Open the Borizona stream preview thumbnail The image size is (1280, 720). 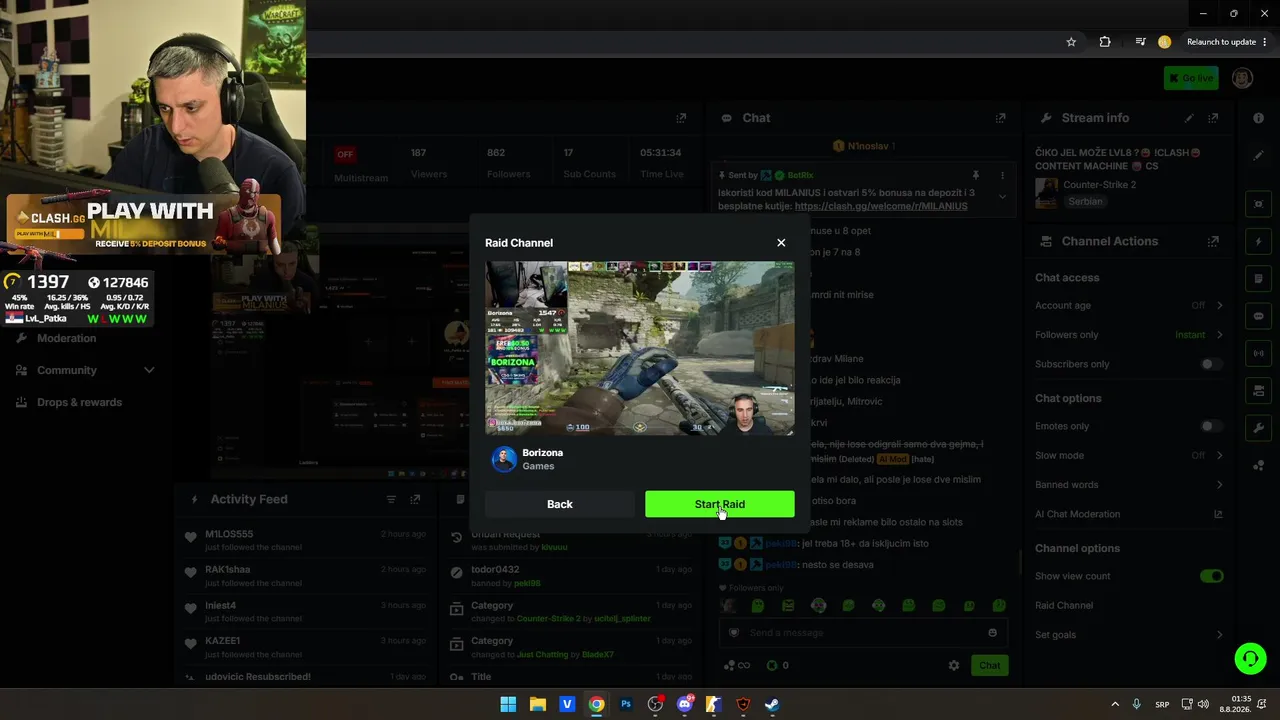(640, 348)
